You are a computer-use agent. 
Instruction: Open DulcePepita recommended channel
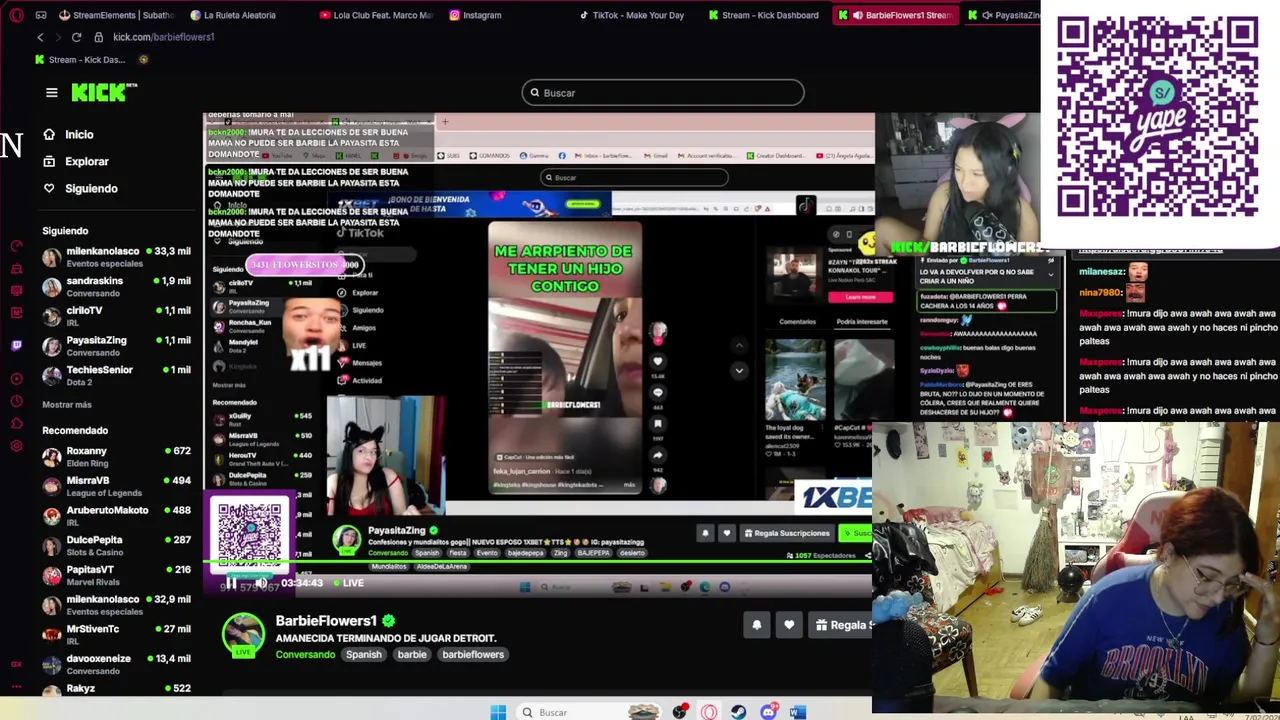[x=116, y=545]
